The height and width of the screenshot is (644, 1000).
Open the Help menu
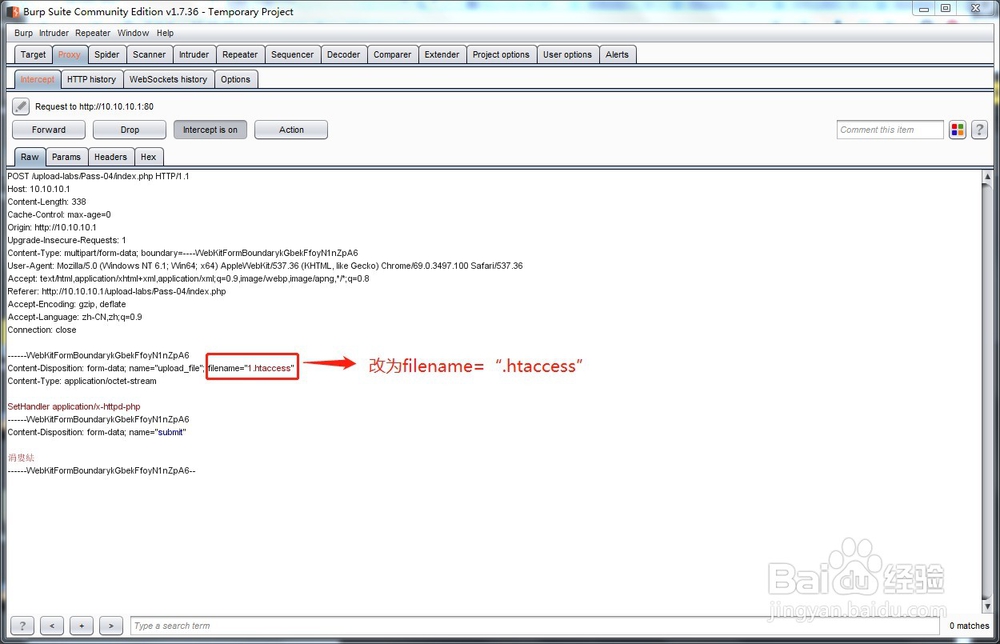(x=165, y=33)
